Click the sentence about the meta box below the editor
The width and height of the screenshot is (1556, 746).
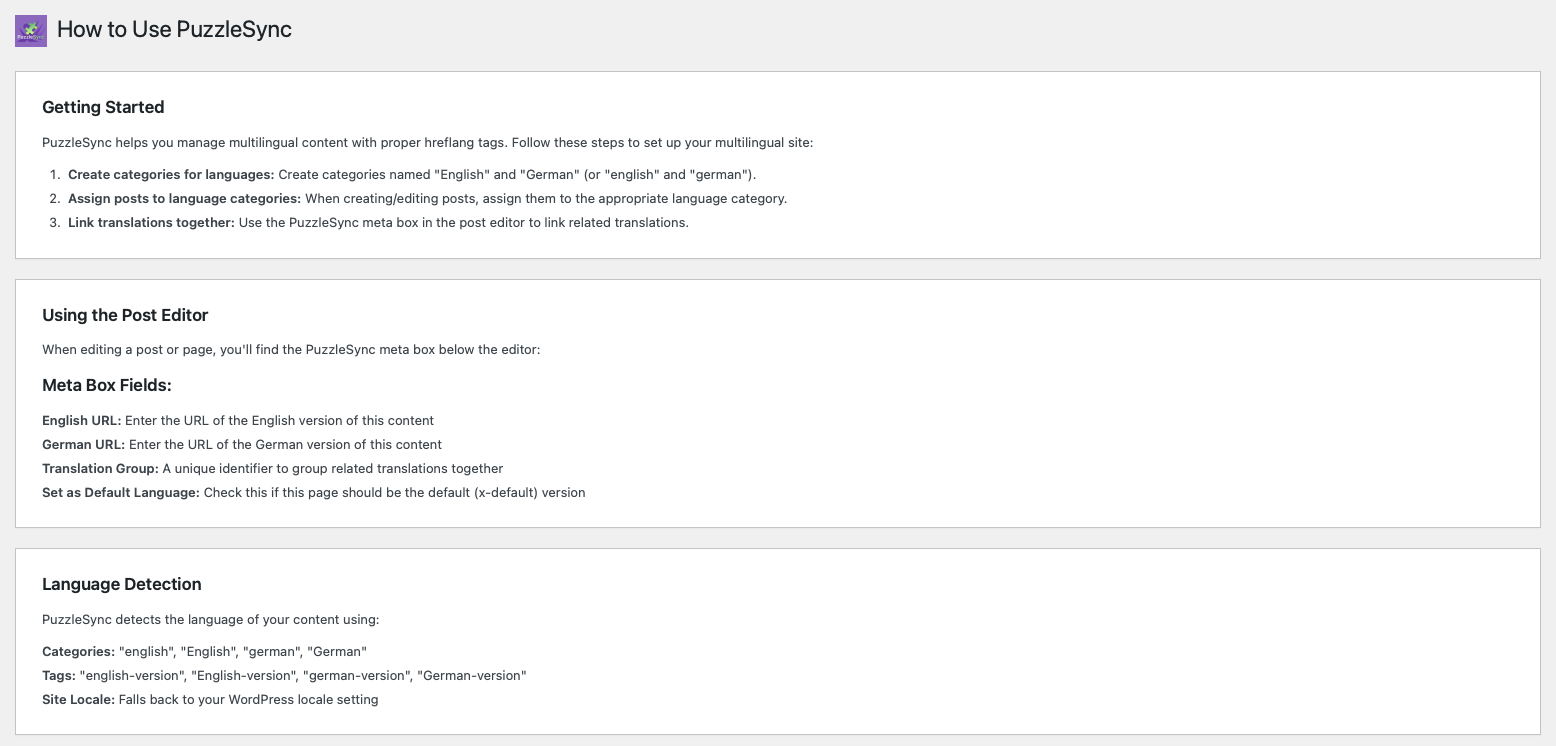click(x=291, y=350)
